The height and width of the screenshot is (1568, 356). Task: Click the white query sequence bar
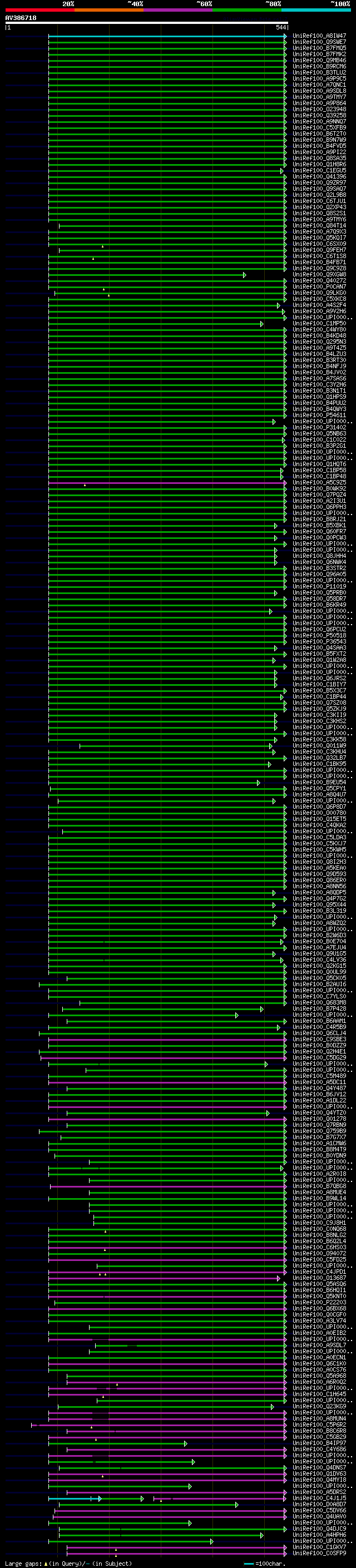(146, 22)
